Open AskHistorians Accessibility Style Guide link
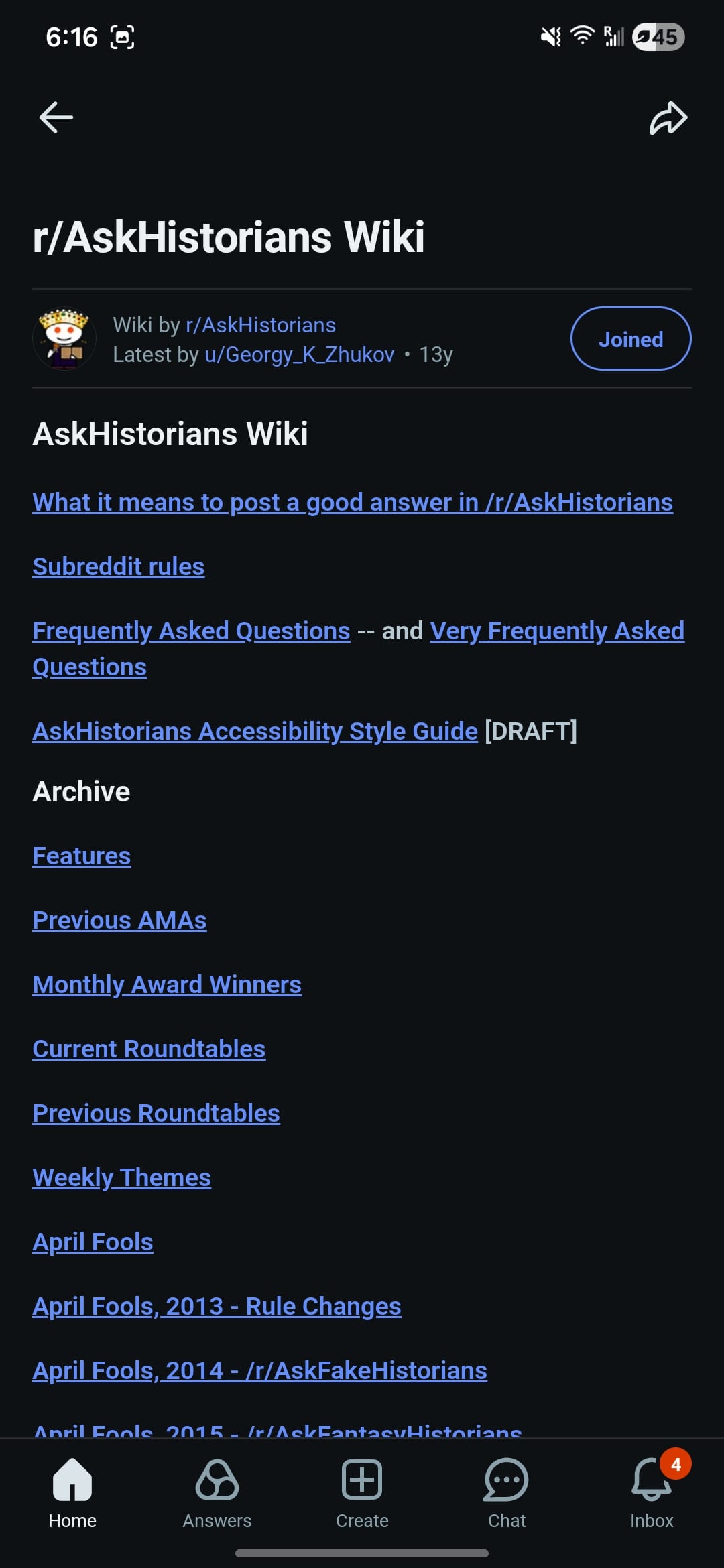 point(255,732)
